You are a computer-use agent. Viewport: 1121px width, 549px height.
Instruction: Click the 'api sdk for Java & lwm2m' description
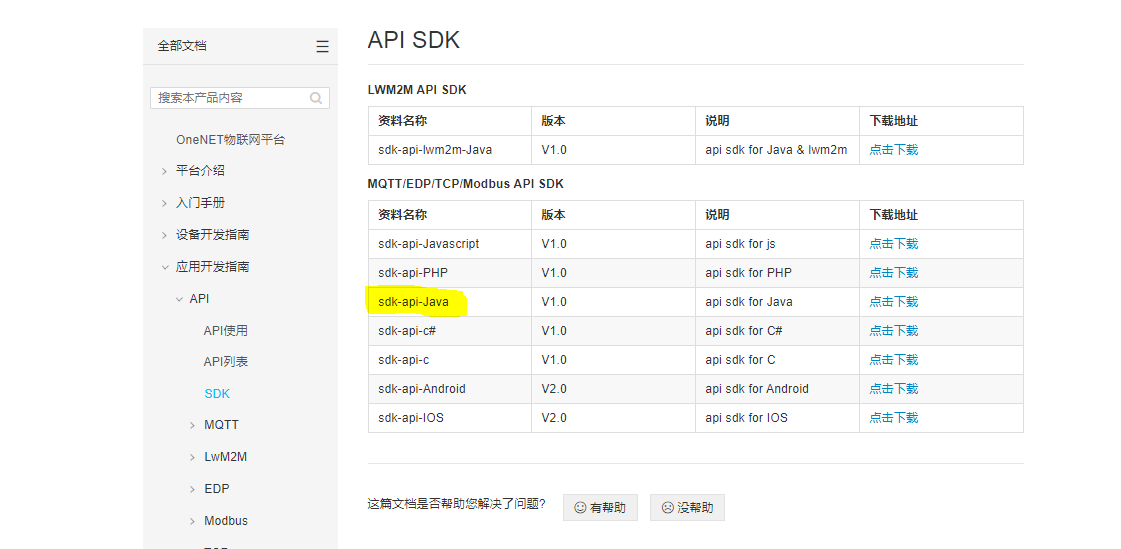[x=776, y=150]
